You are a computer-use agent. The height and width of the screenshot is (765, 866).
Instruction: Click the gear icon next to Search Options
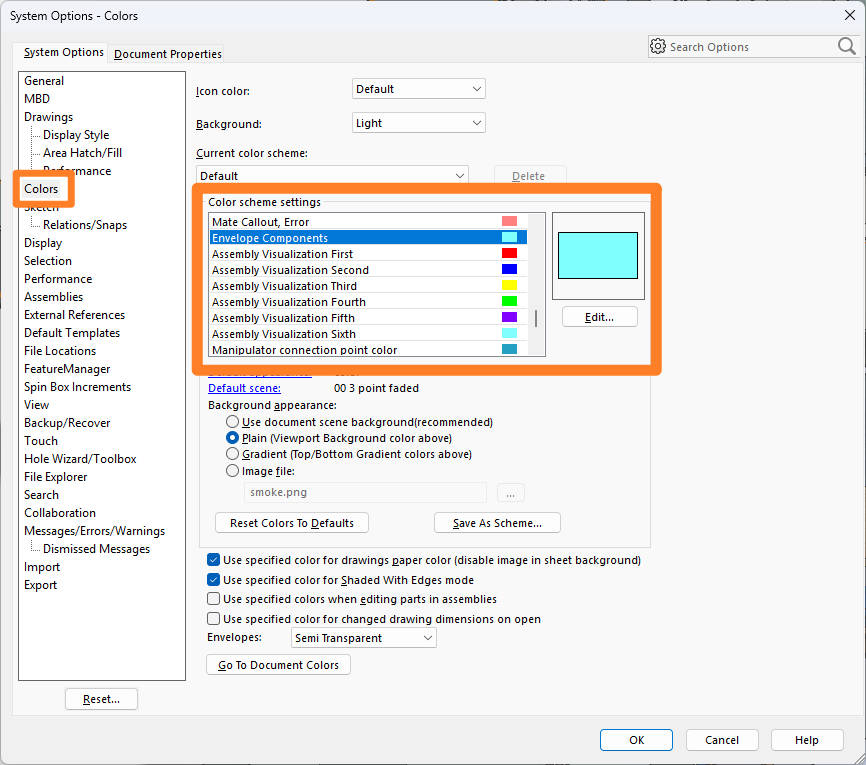658,46
